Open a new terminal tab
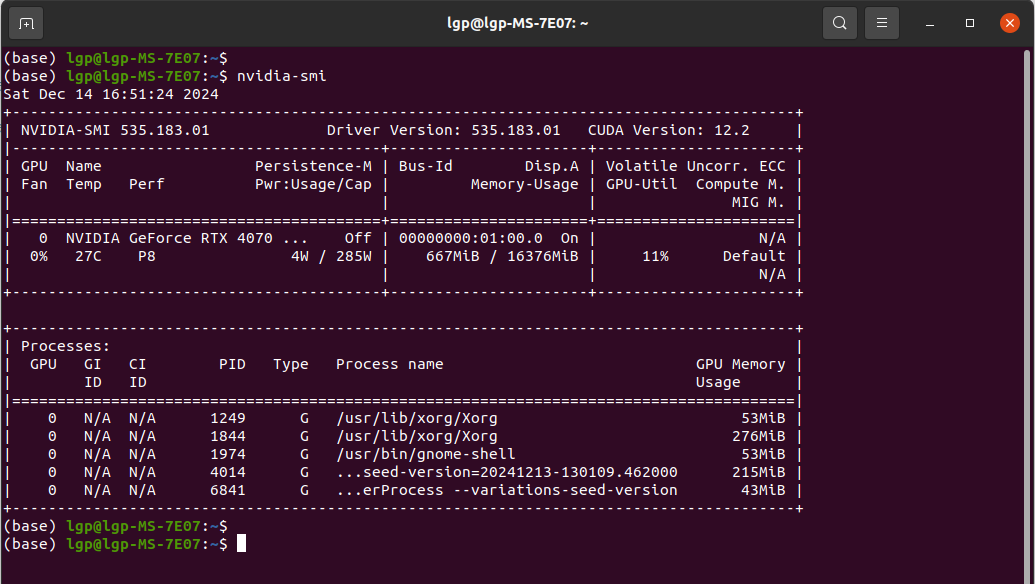The width and height of the screenshot is (1035, 584). (26, 24)
